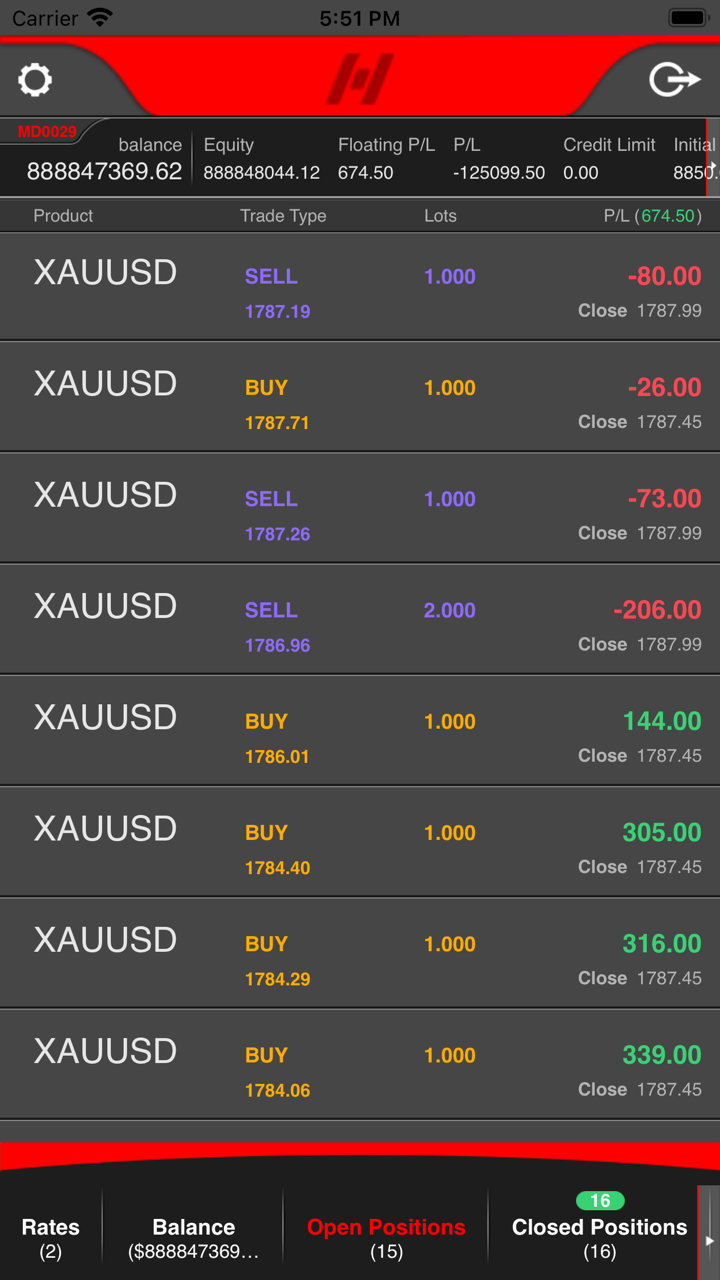Open the Balance tab
720x1280 pixels.
click(194, 1238)
